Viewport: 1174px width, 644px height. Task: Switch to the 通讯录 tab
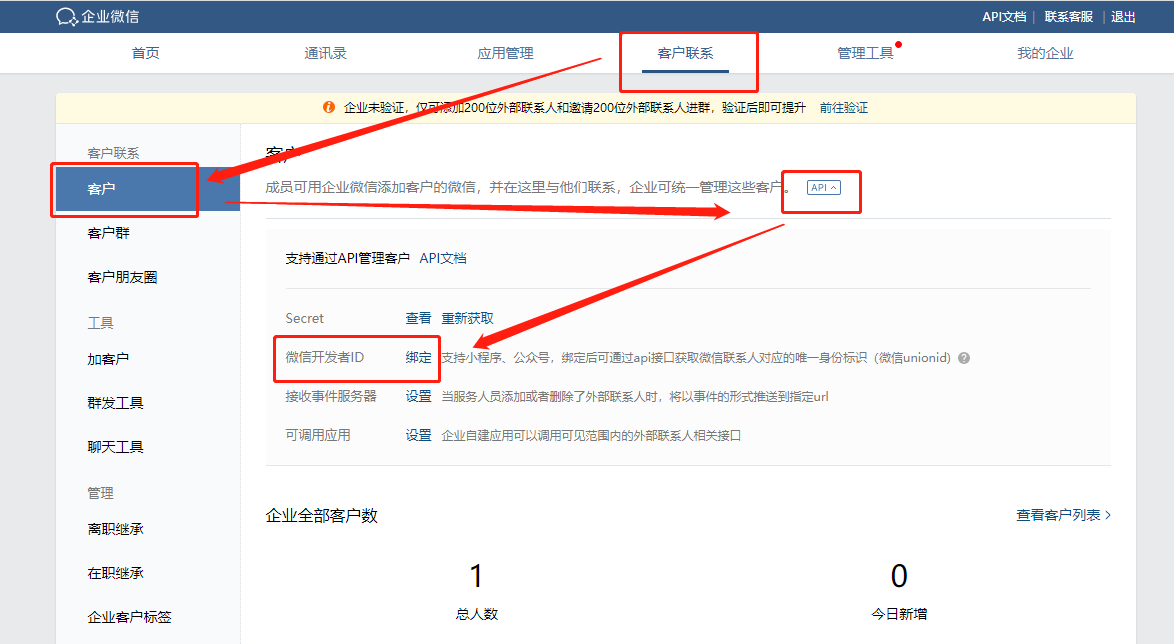[x=325, y=53]
